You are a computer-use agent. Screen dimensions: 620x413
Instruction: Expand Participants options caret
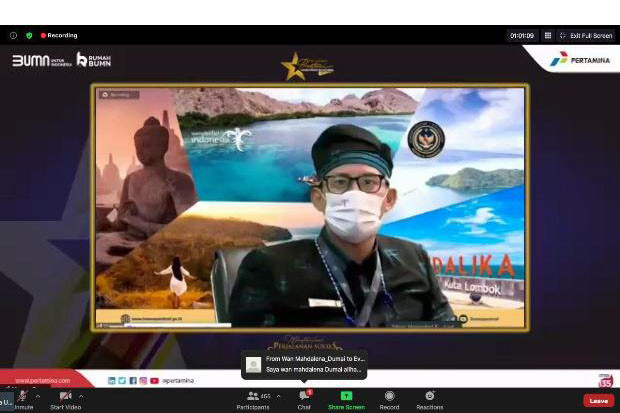click(x=278, y=396)
